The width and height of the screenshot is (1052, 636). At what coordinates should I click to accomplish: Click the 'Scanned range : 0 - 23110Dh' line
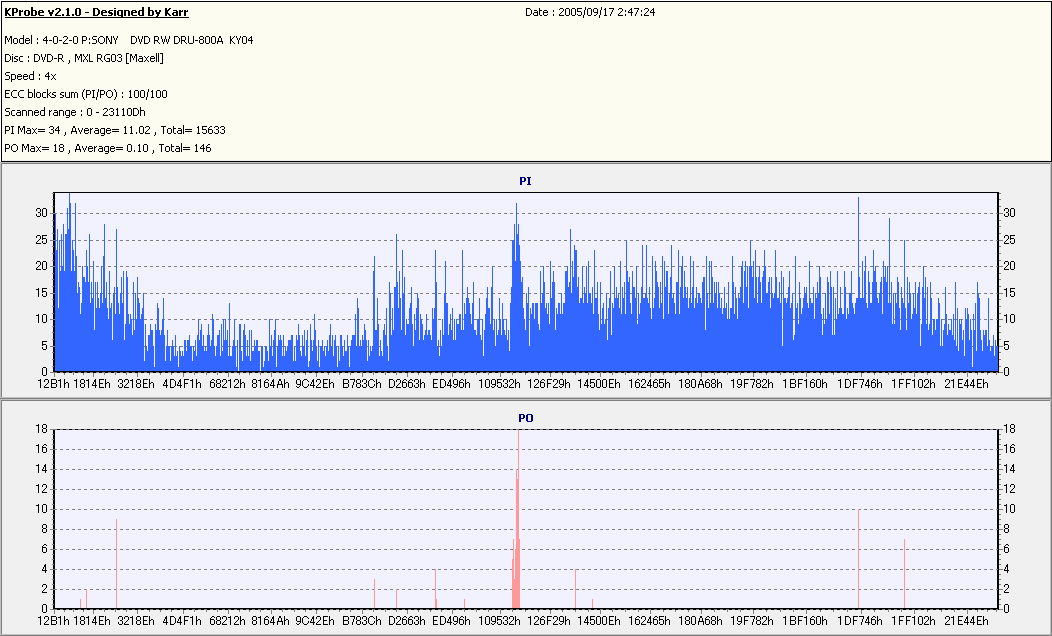75,113
